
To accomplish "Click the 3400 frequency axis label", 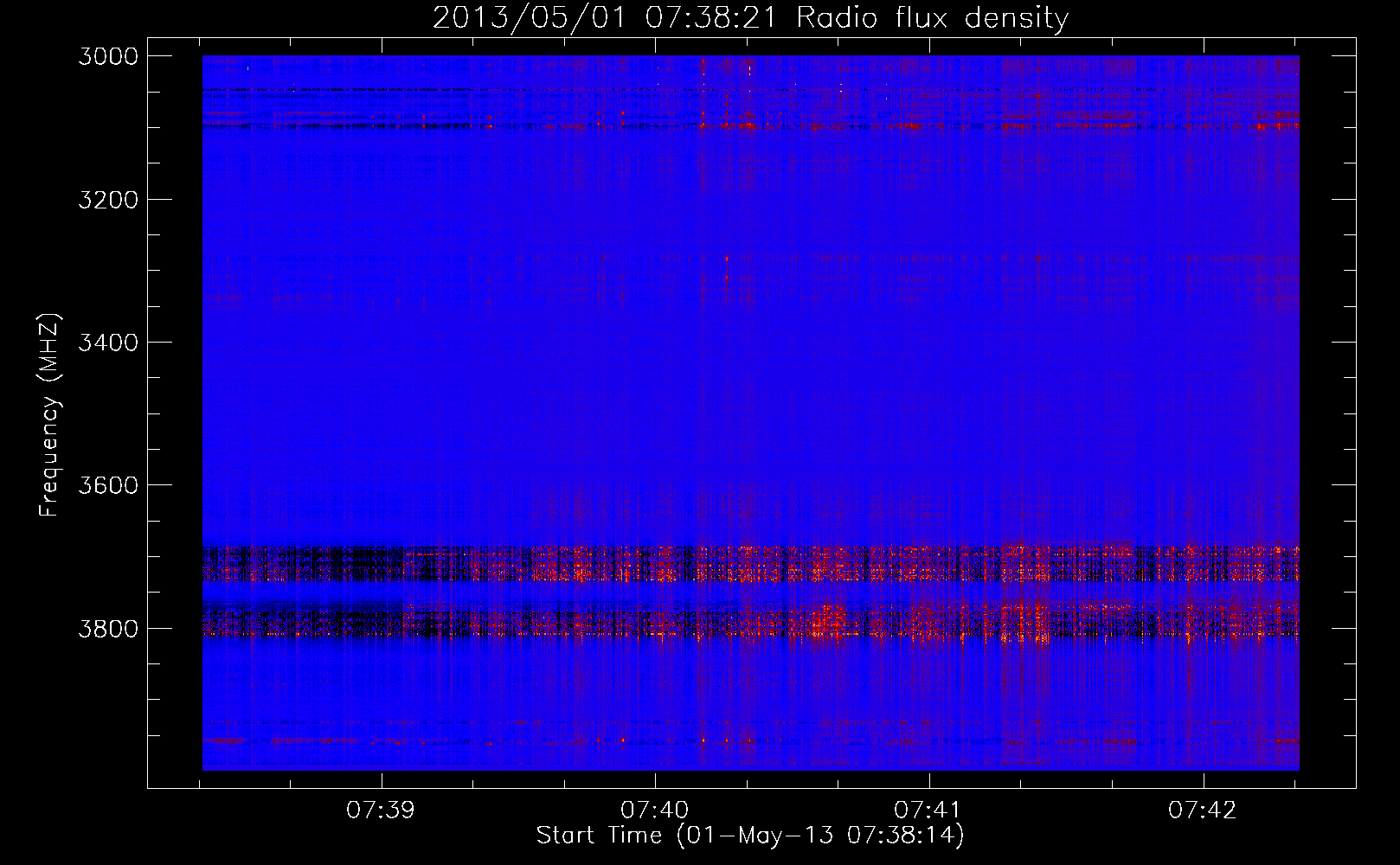I will click(108, 343).
